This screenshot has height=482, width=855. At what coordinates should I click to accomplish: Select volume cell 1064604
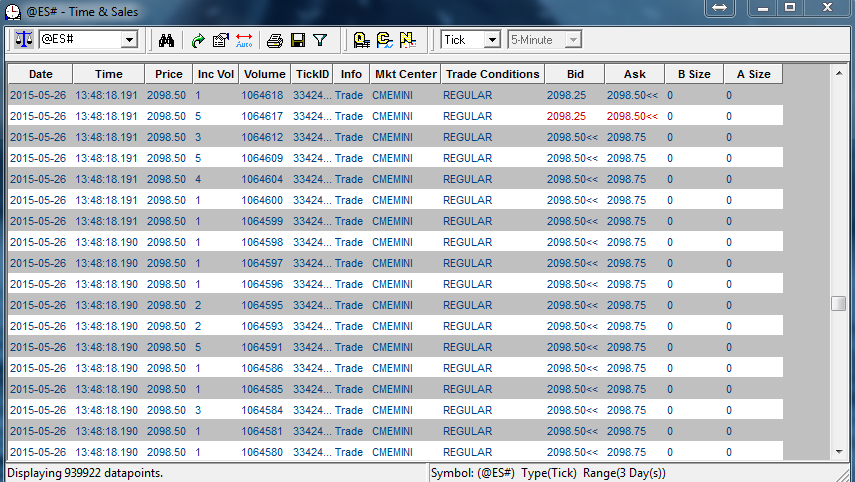pyautogui.click(x=262, y=179)
